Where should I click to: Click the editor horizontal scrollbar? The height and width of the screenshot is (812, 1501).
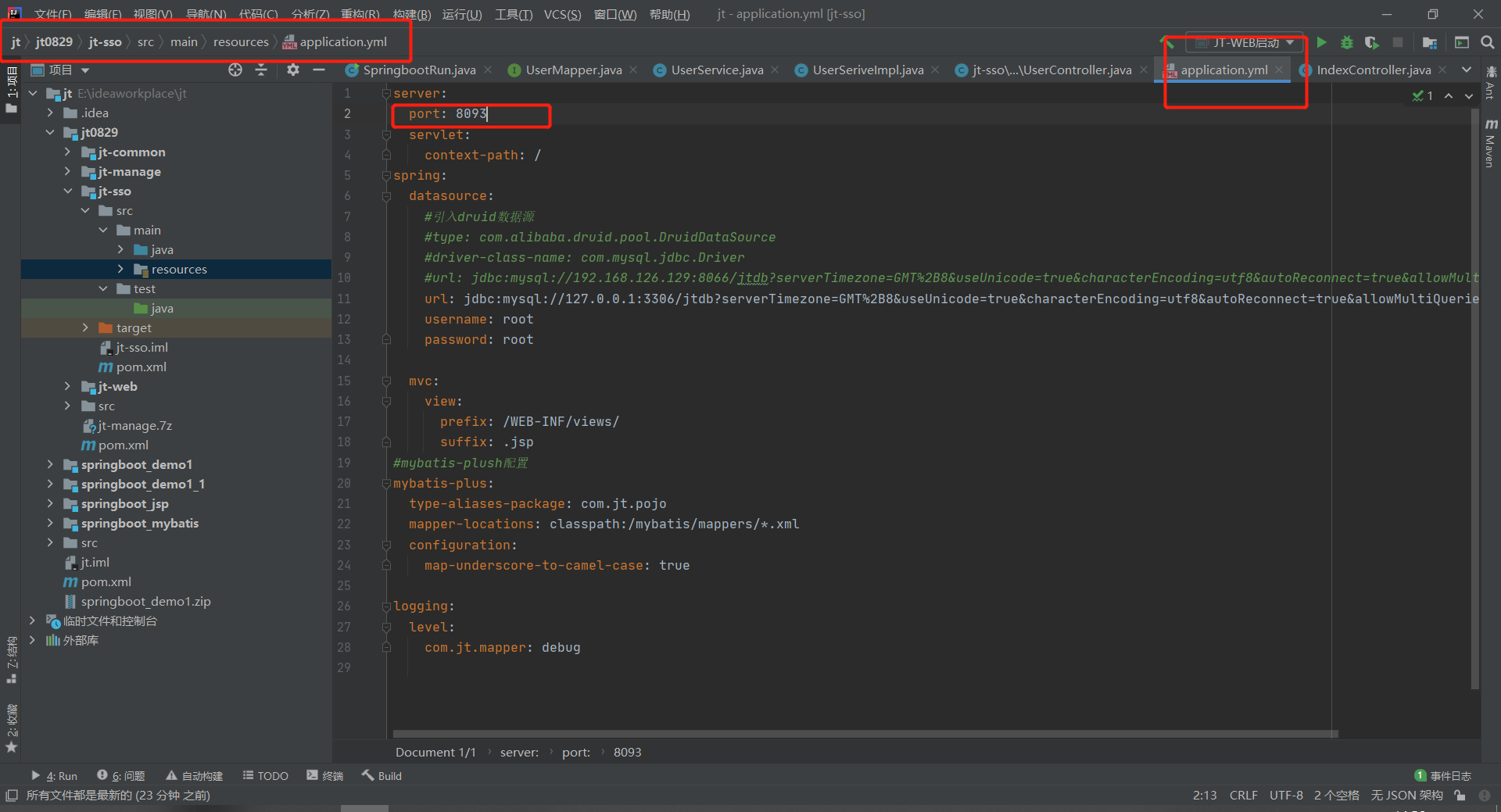tap(865, 734)
